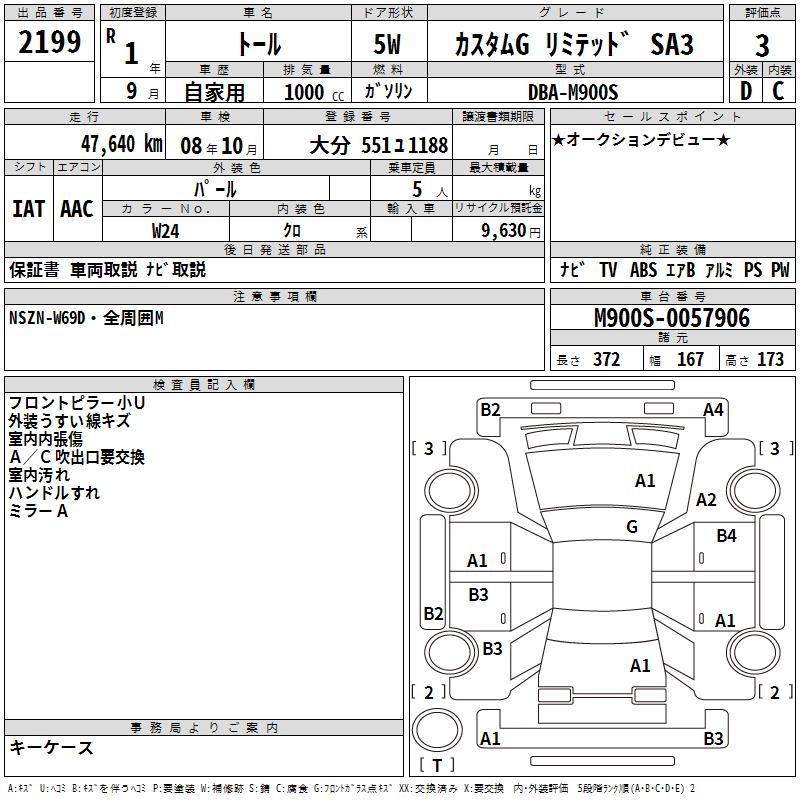
Task: Click the model code DBA-M900S
Action: coord(573,92)
